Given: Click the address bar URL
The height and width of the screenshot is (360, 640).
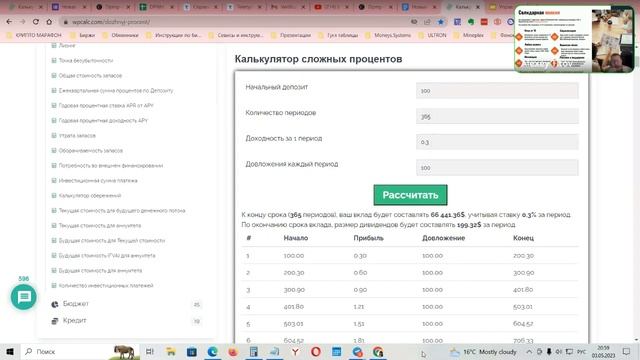Looking at the screenshot, I should coord(111,22).
